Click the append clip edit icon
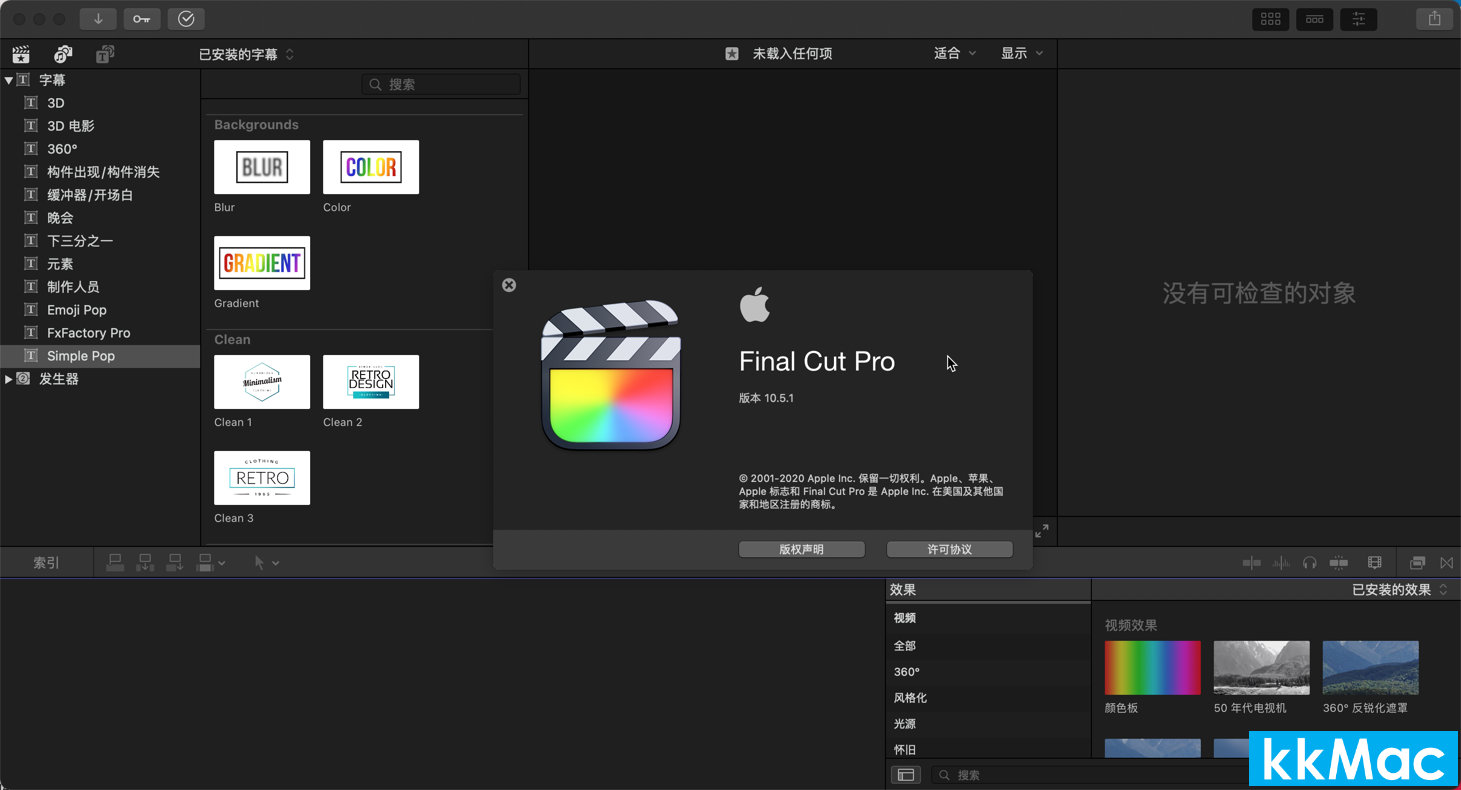This screenshot has height=790, width=1461. pyautogui.click(x=175, y=563)
